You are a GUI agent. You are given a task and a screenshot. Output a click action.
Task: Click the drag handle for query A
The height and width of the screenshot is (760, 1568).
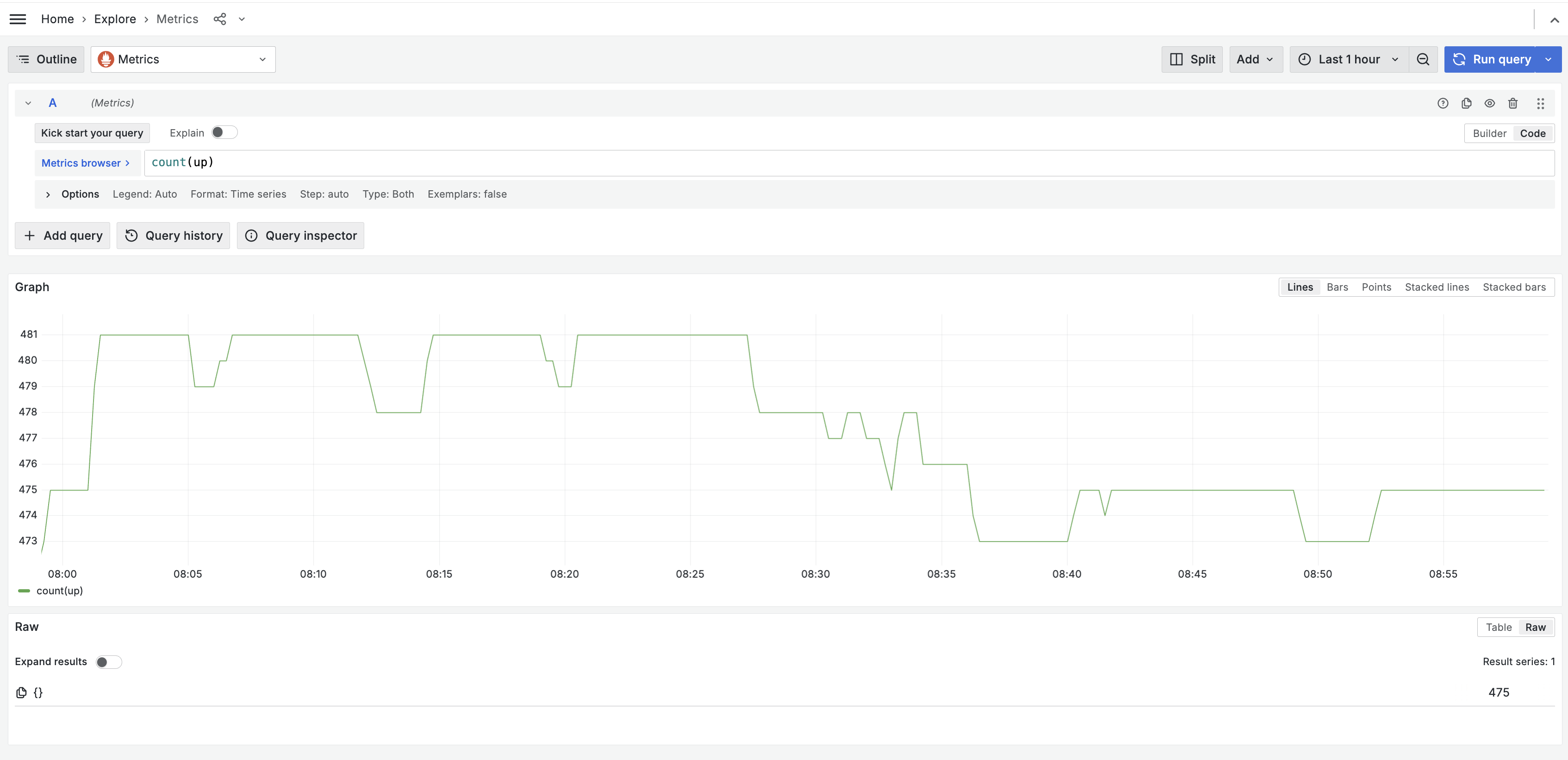[1541, 103]
